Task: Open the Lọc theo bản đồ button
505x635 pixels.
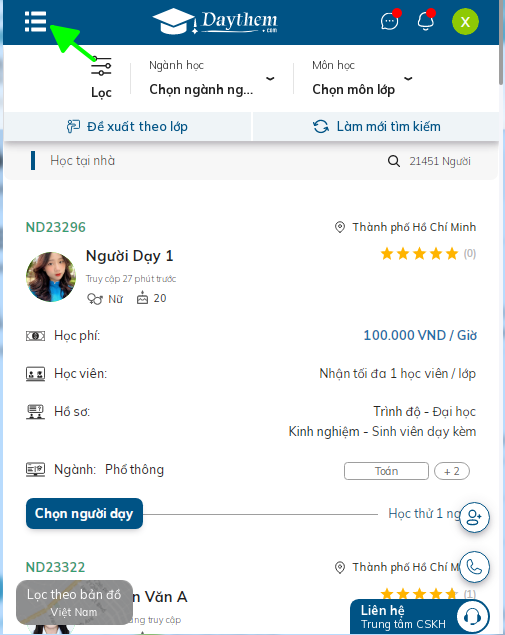Action: click(74, 603)
